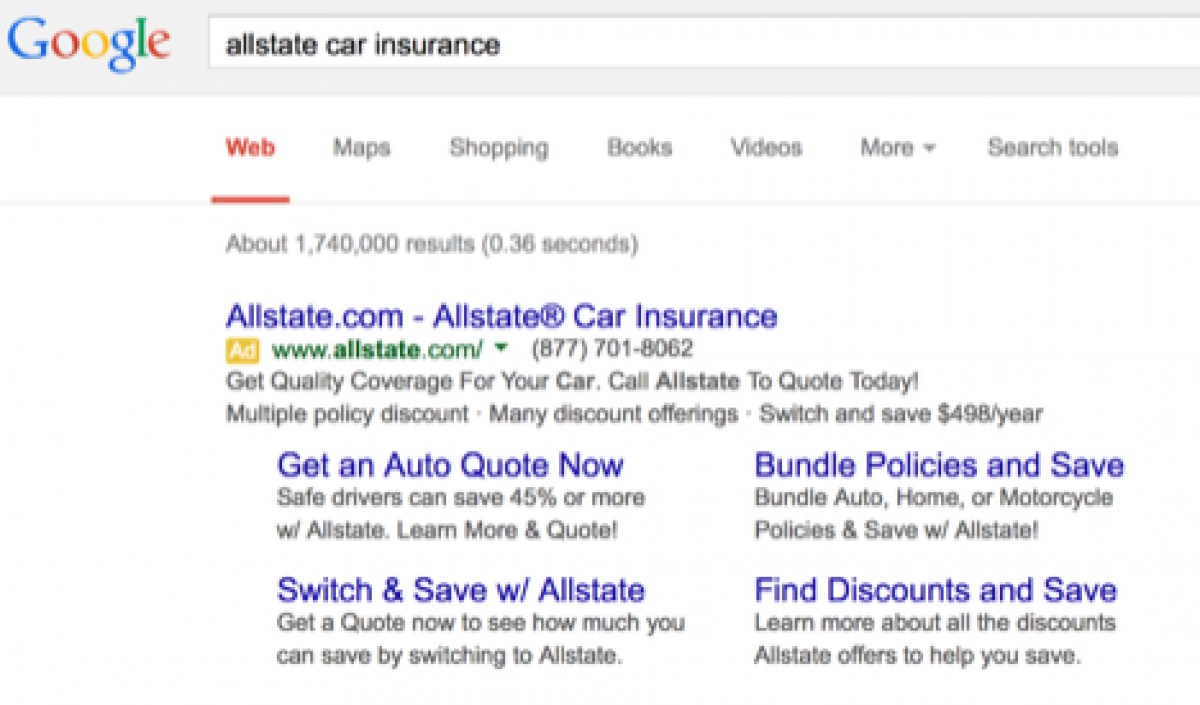The image size is (1200, 705).
Task: Open Bundle Policies and Save sitelink
Action: click(x=939, y=465)
